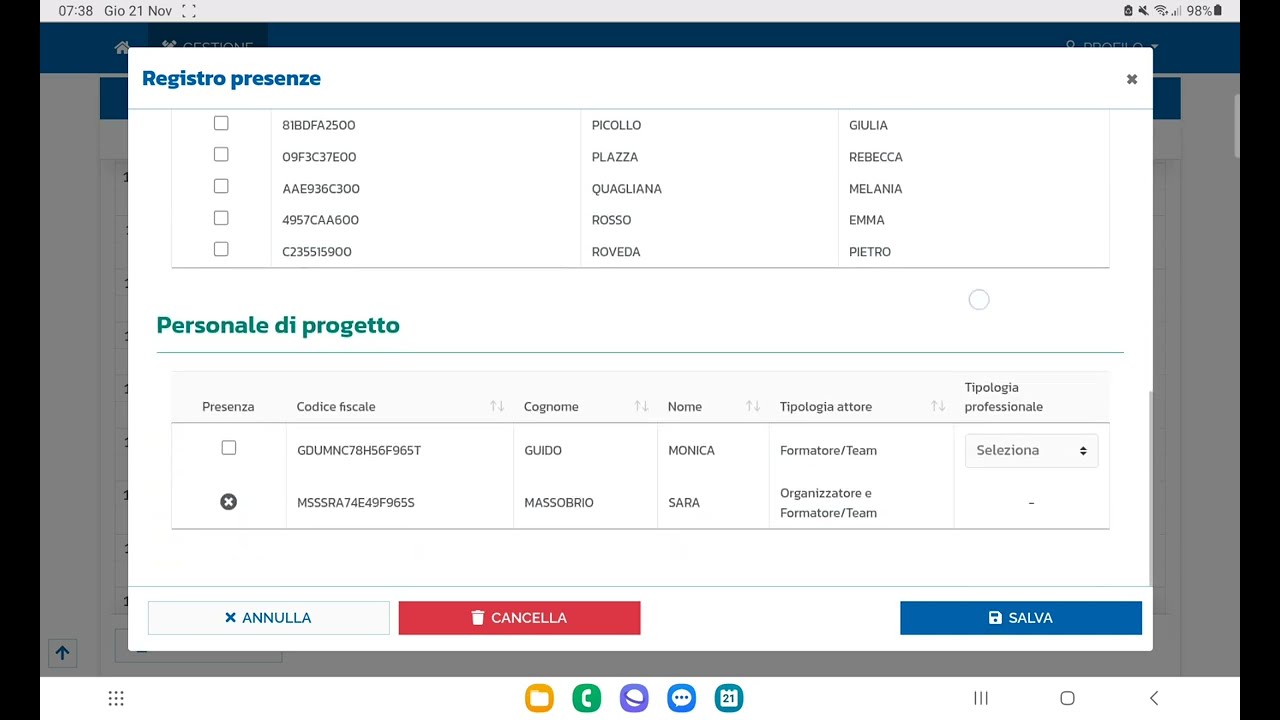This screenshot has width=1280, height=720.
Task: Click the red CANCELLA button
Action: (519, 618)
